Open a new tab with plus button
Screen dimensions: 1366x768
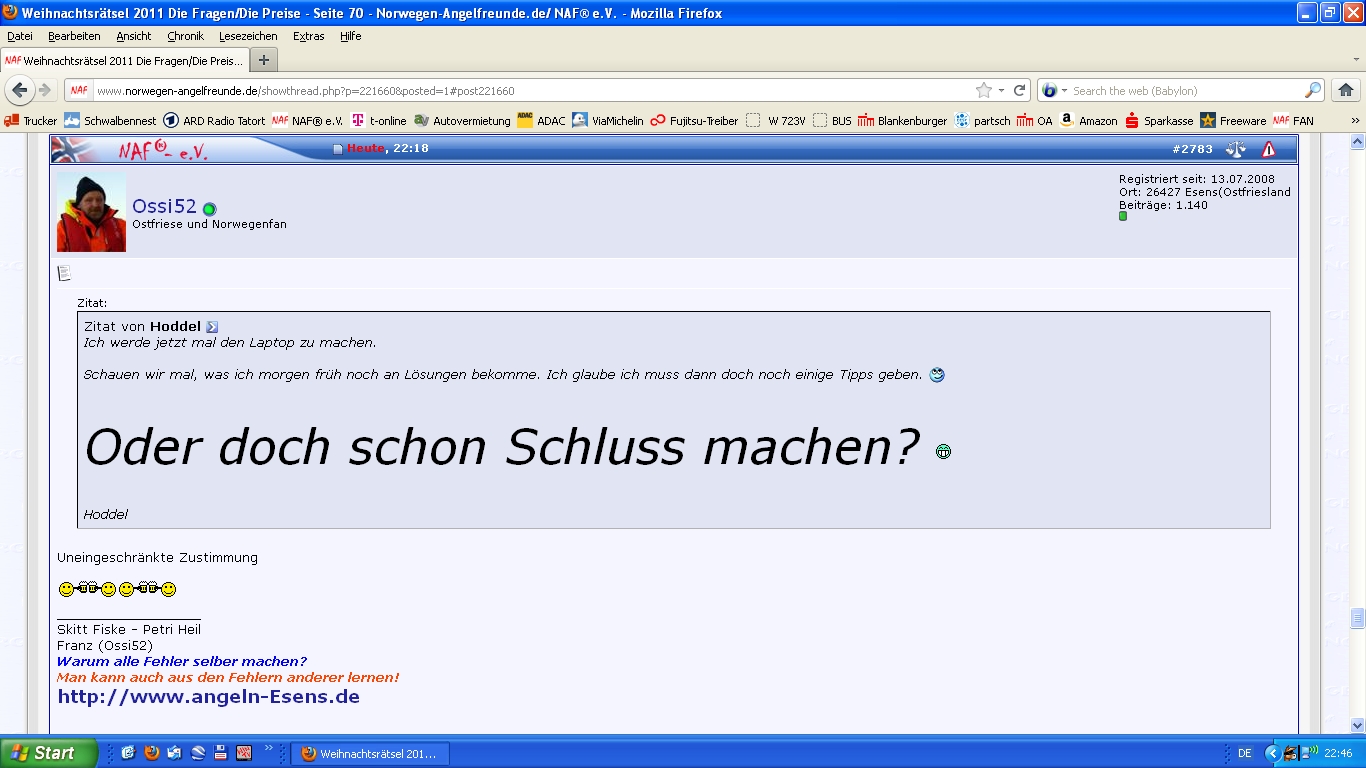264,60
